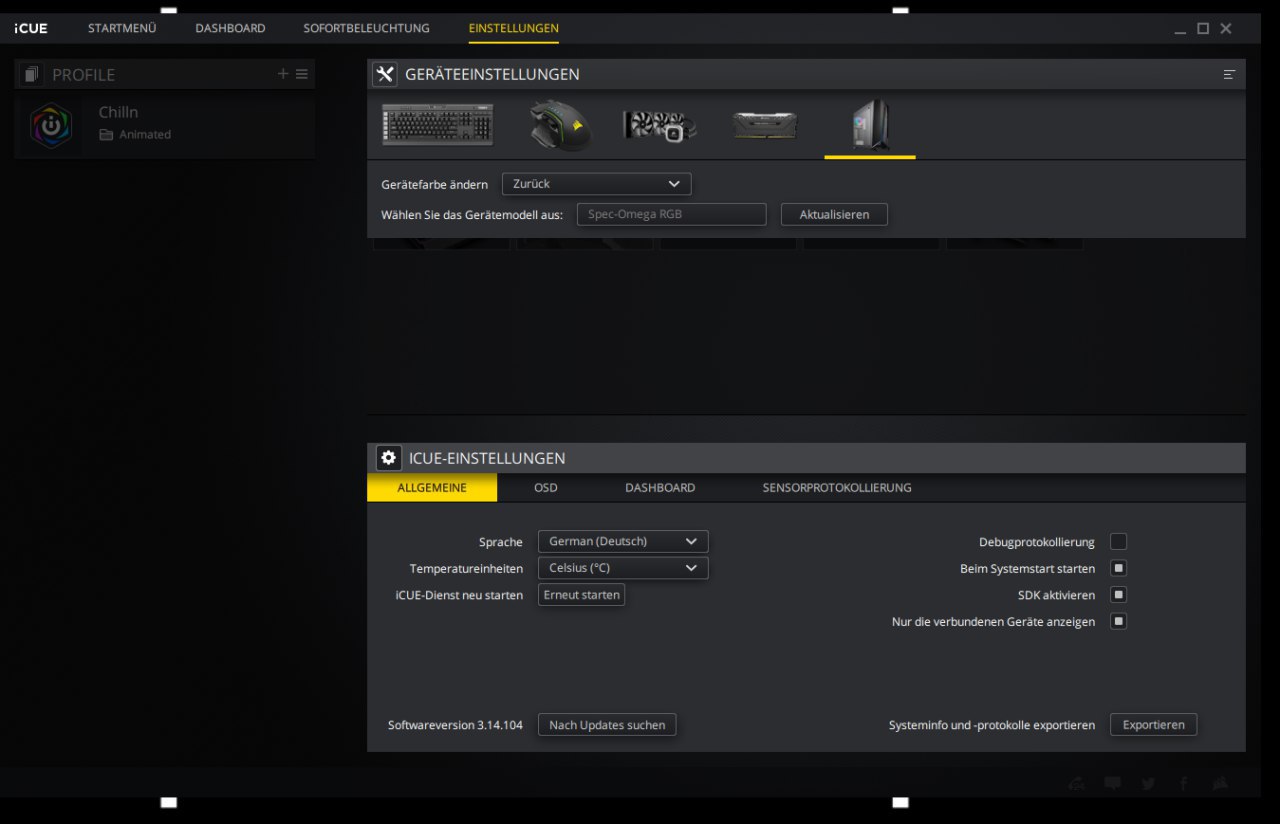Screen dimensions: 1280x824
Task: Open the Gerätefarbe ändern dropdown
Action: 597,184
